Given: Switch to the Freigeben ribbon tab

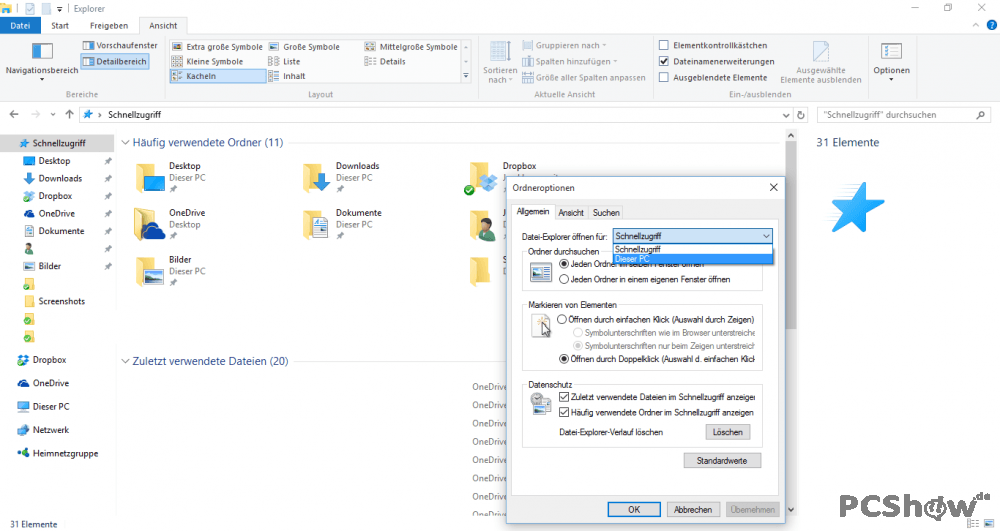Looking at the screenshot, I should tap(109, 25).
